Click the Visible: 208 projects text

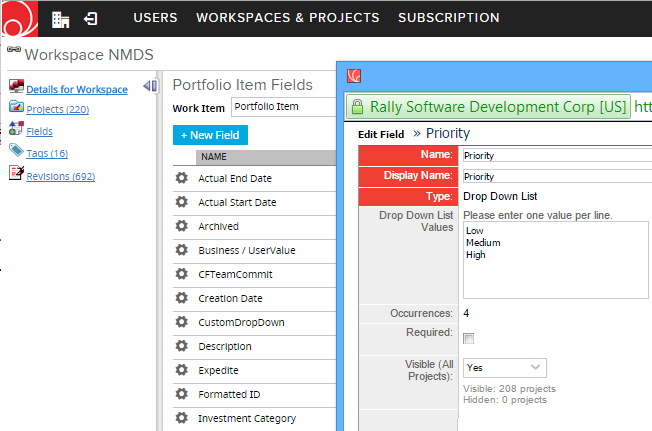tap(509, 389)
